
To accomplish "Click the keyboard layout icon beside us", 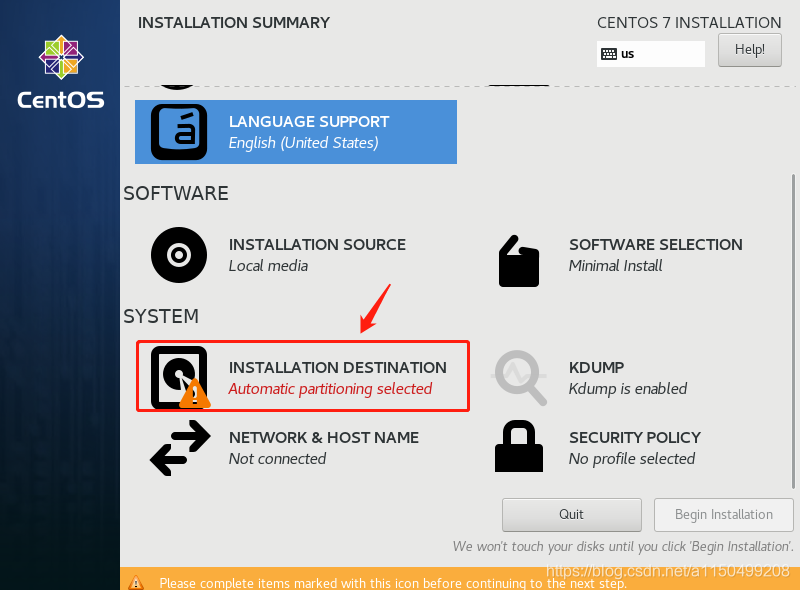I will [609, 54].
